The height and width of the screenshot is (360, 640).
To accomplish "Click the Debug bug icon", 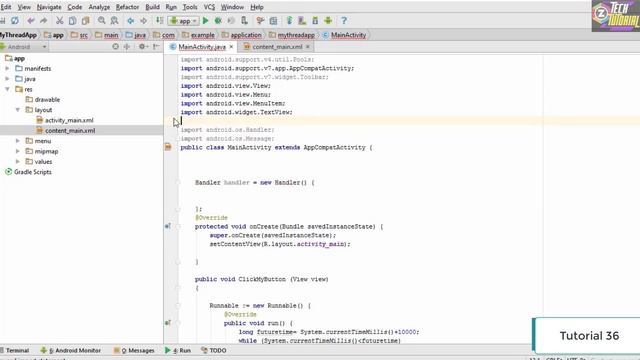I will (x=218, y=20).
